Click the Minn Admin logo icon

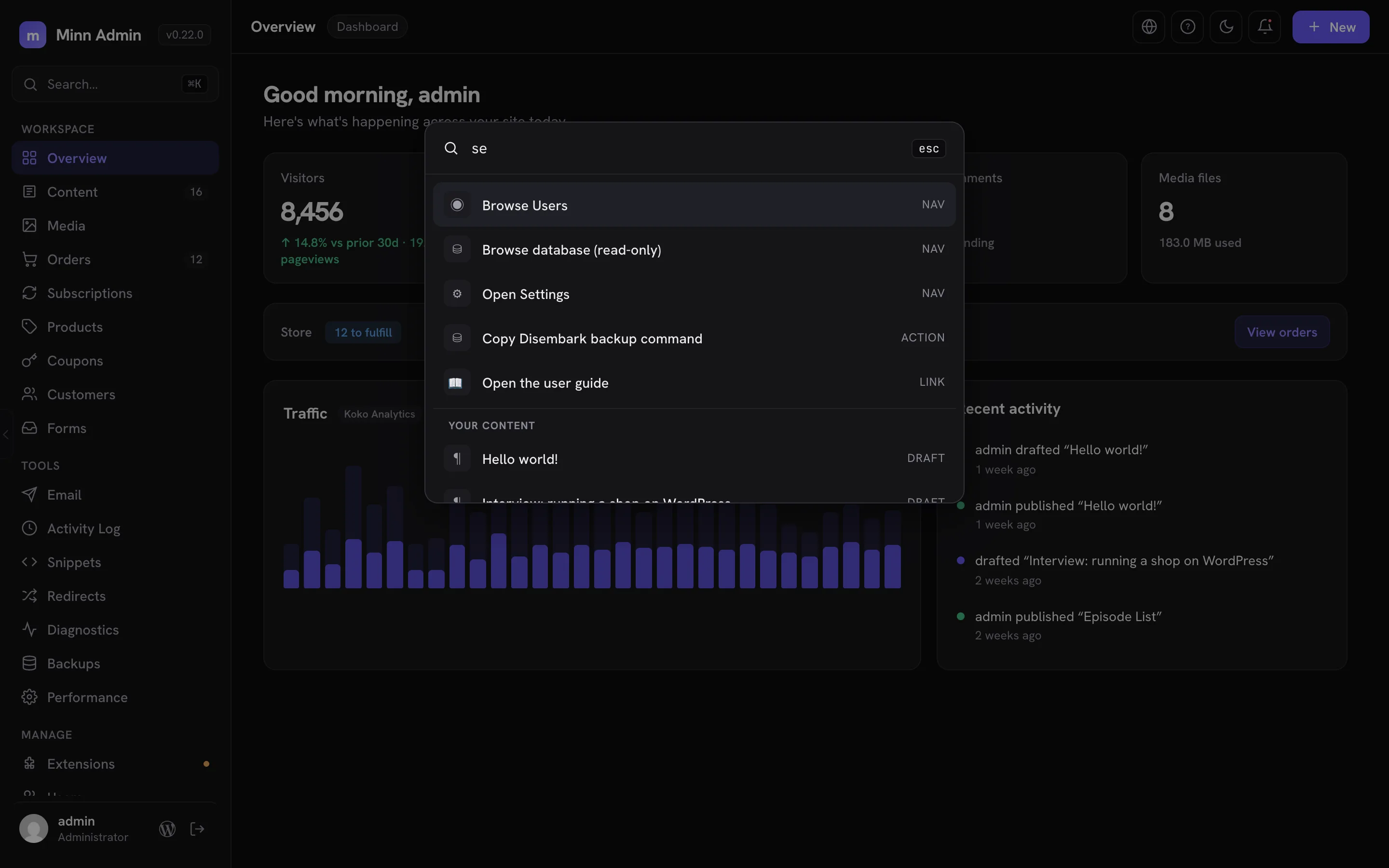[33, 35]
